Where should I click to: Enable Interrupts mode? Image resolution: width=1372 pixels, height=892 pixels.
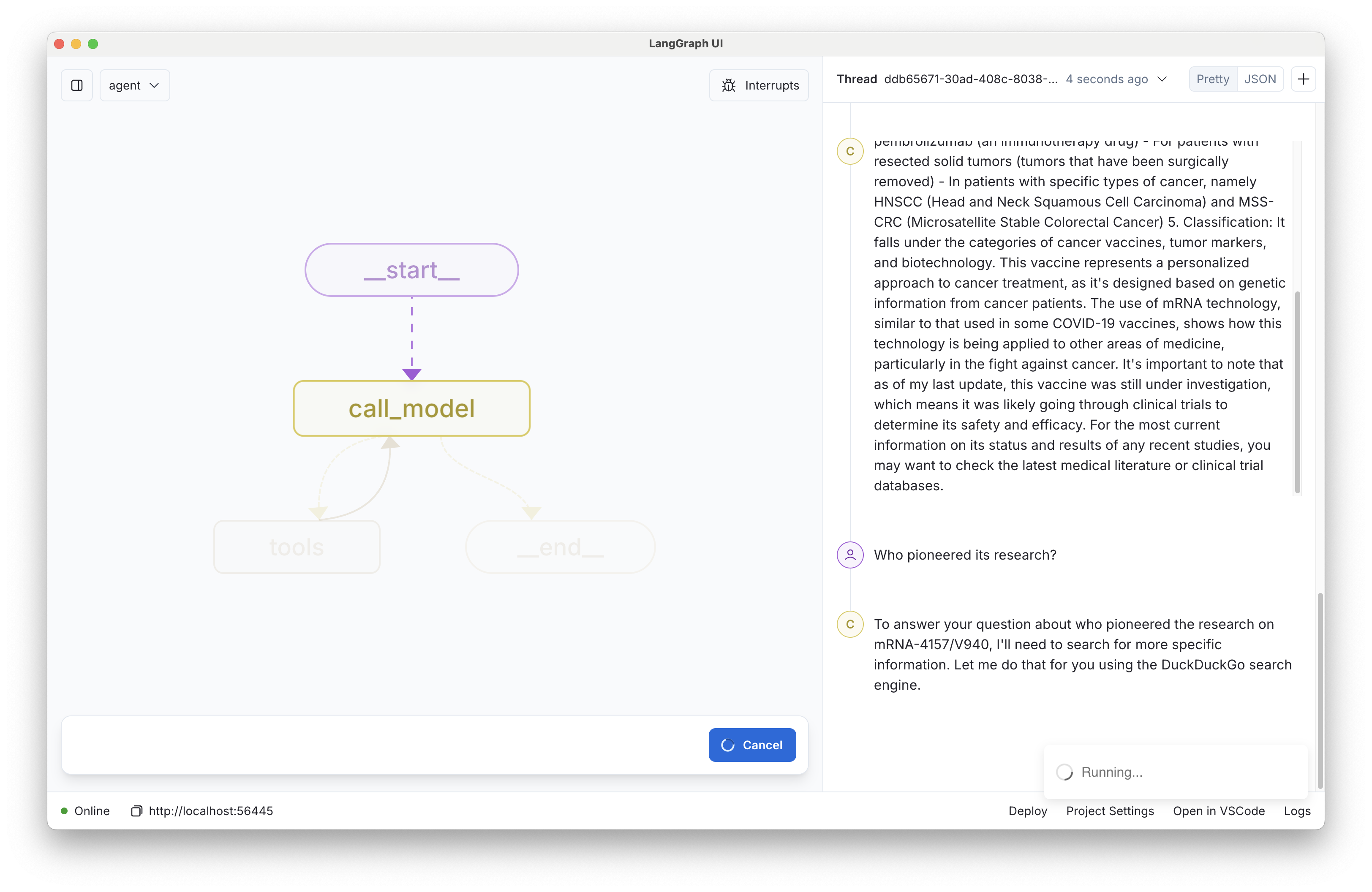tap(759, 85)
